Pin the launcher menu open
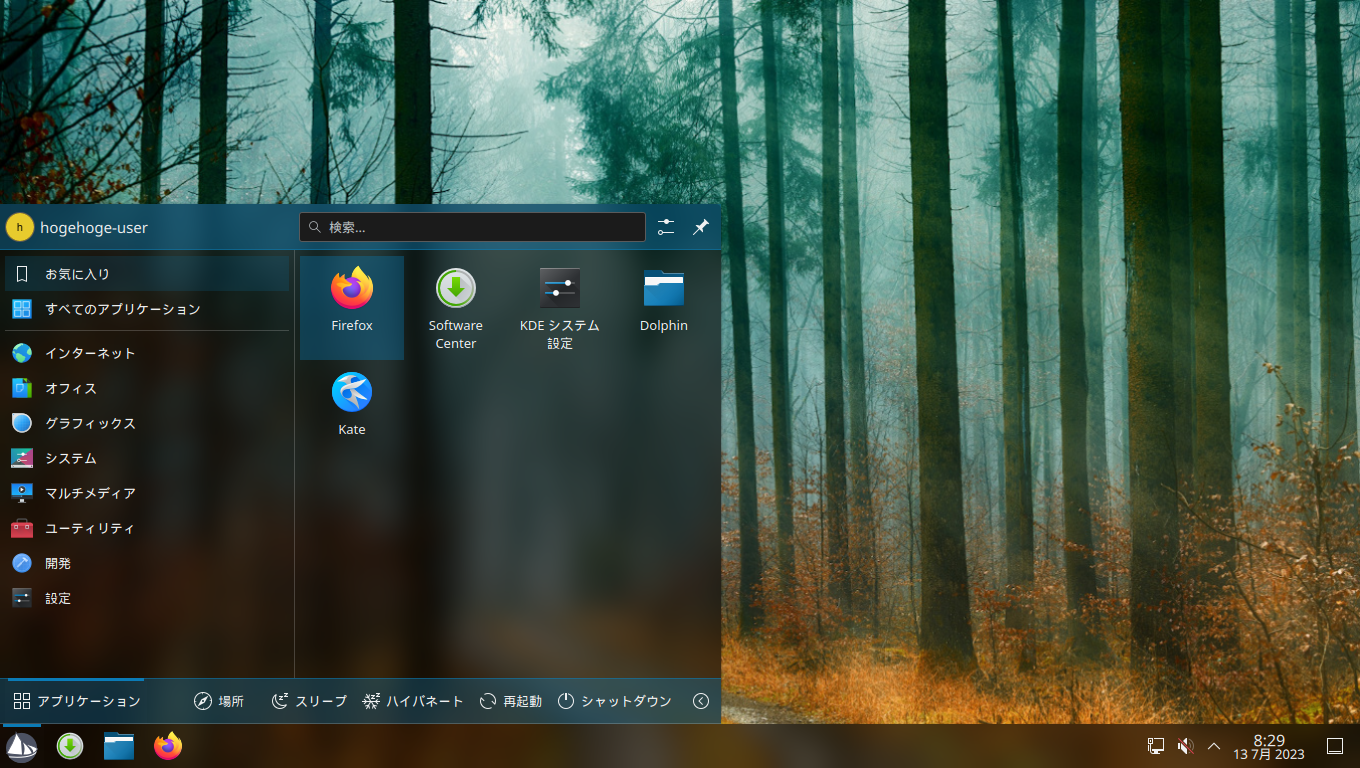The height and width of the screenshot is (768, 1360). coord(701,227)
